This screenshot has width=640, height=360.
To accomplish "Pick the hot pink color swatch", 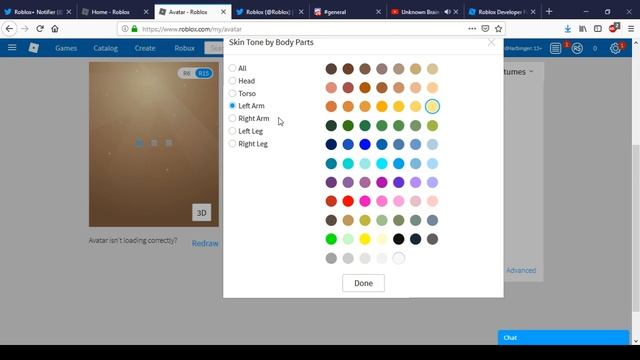I will (365, 201).
